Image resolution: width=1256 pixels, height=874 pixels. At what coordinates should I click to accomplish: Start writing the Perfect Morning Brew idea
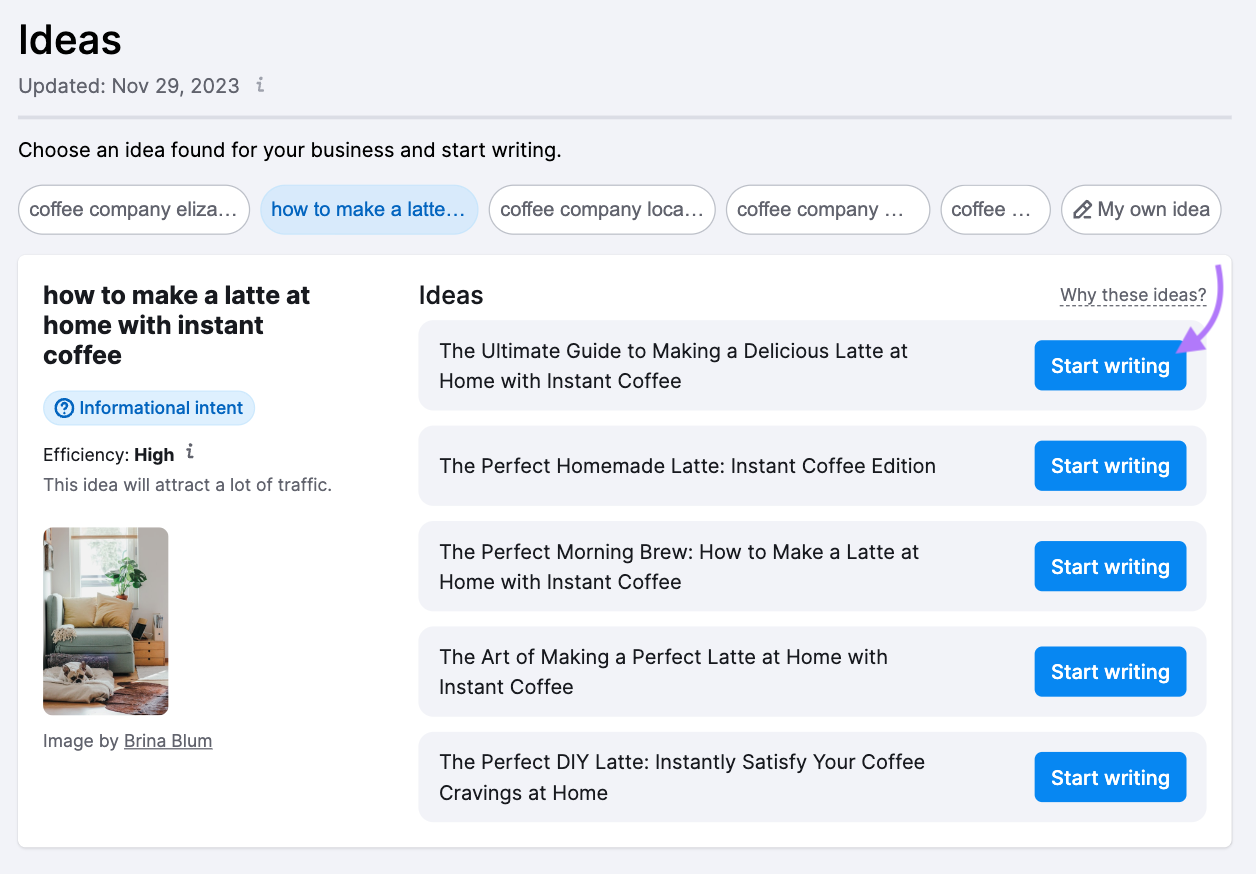tap(1110, 567)
